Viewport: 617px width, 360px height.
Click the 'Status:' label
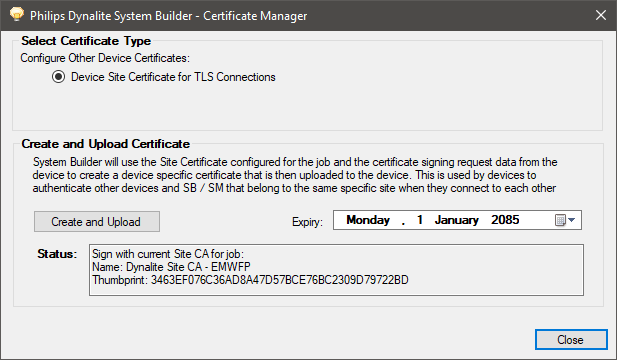pyautogui.click(x=57, y=254)
